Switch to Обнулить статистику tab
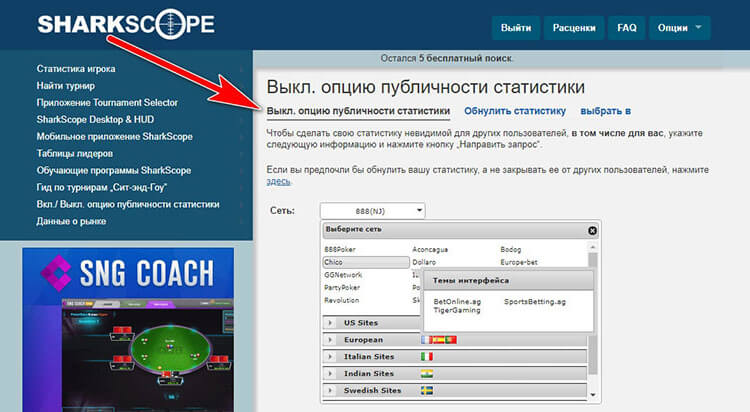The width and height of the screenshot is (750, 412). coord(515,111)
